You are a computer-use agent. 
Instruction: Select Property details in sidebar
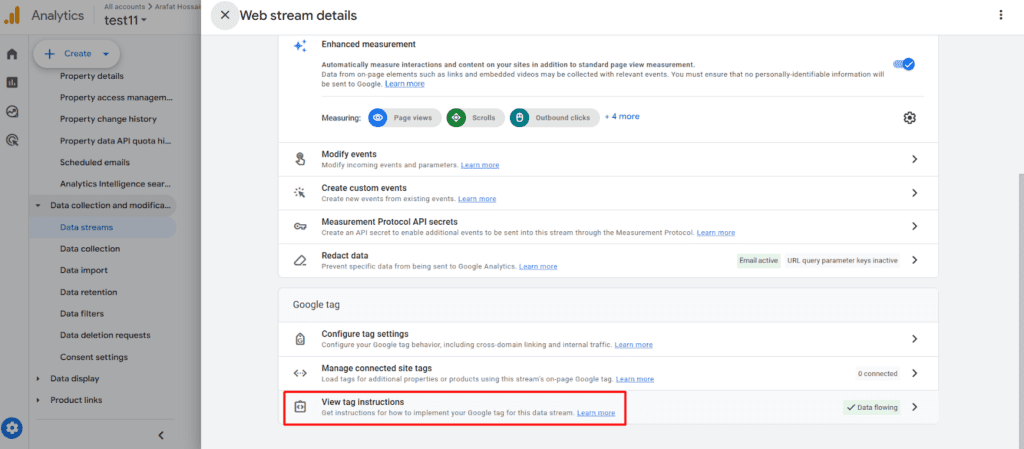click(x=91, y=76)
